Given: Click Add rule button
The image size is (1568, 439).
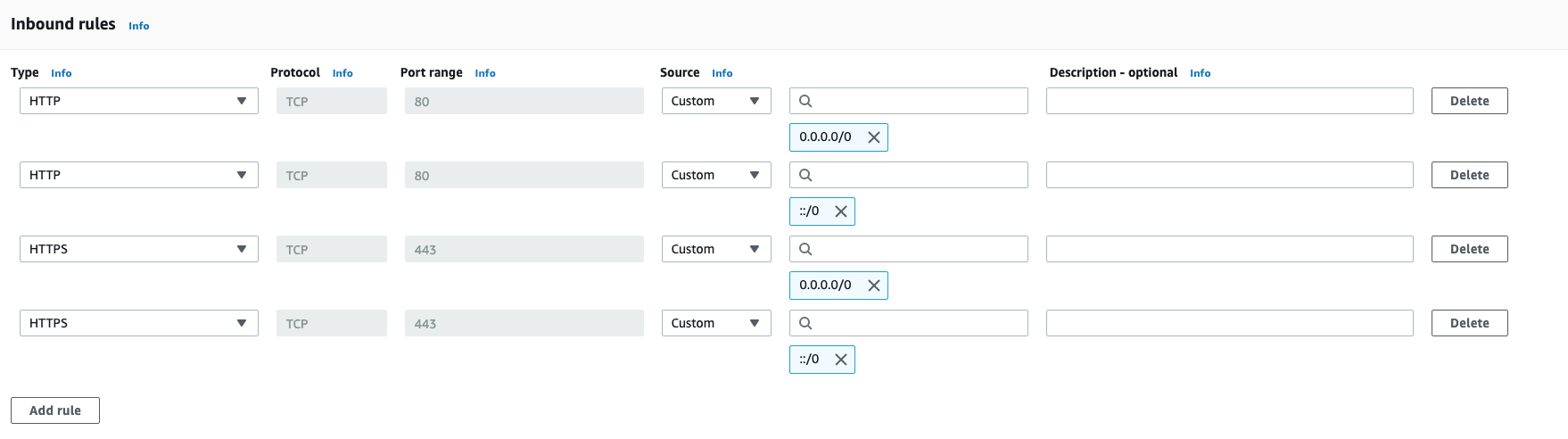Looking at the screenshot, I should 55,410.
